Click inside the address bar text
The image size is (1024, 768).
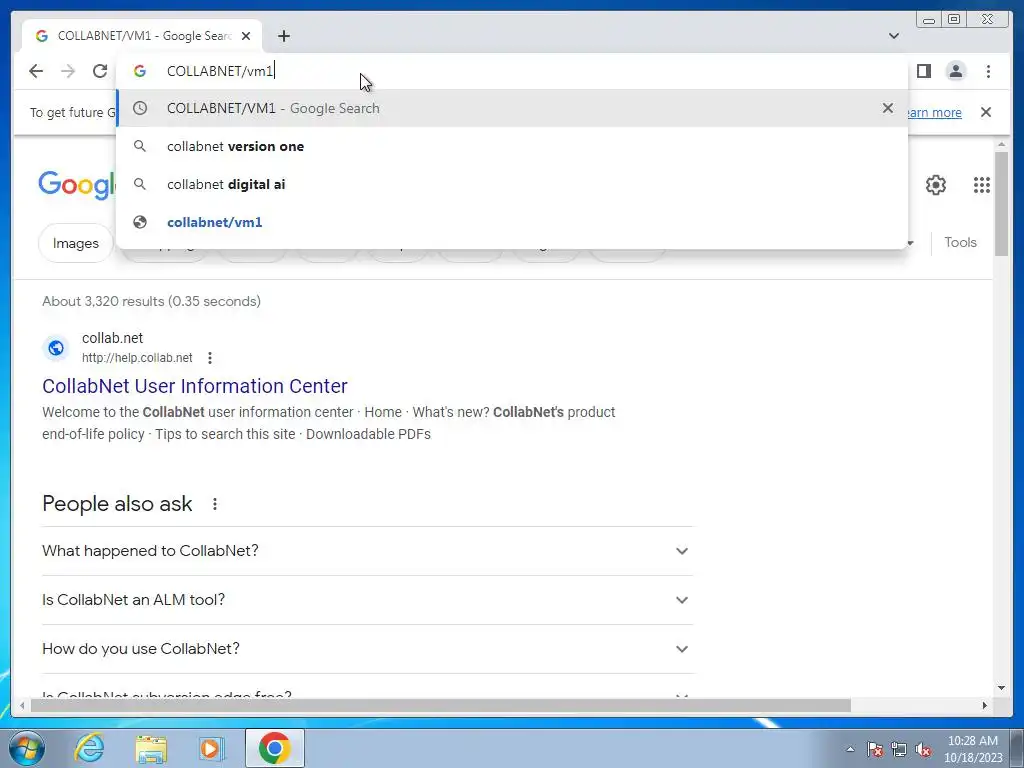point(220,71)
